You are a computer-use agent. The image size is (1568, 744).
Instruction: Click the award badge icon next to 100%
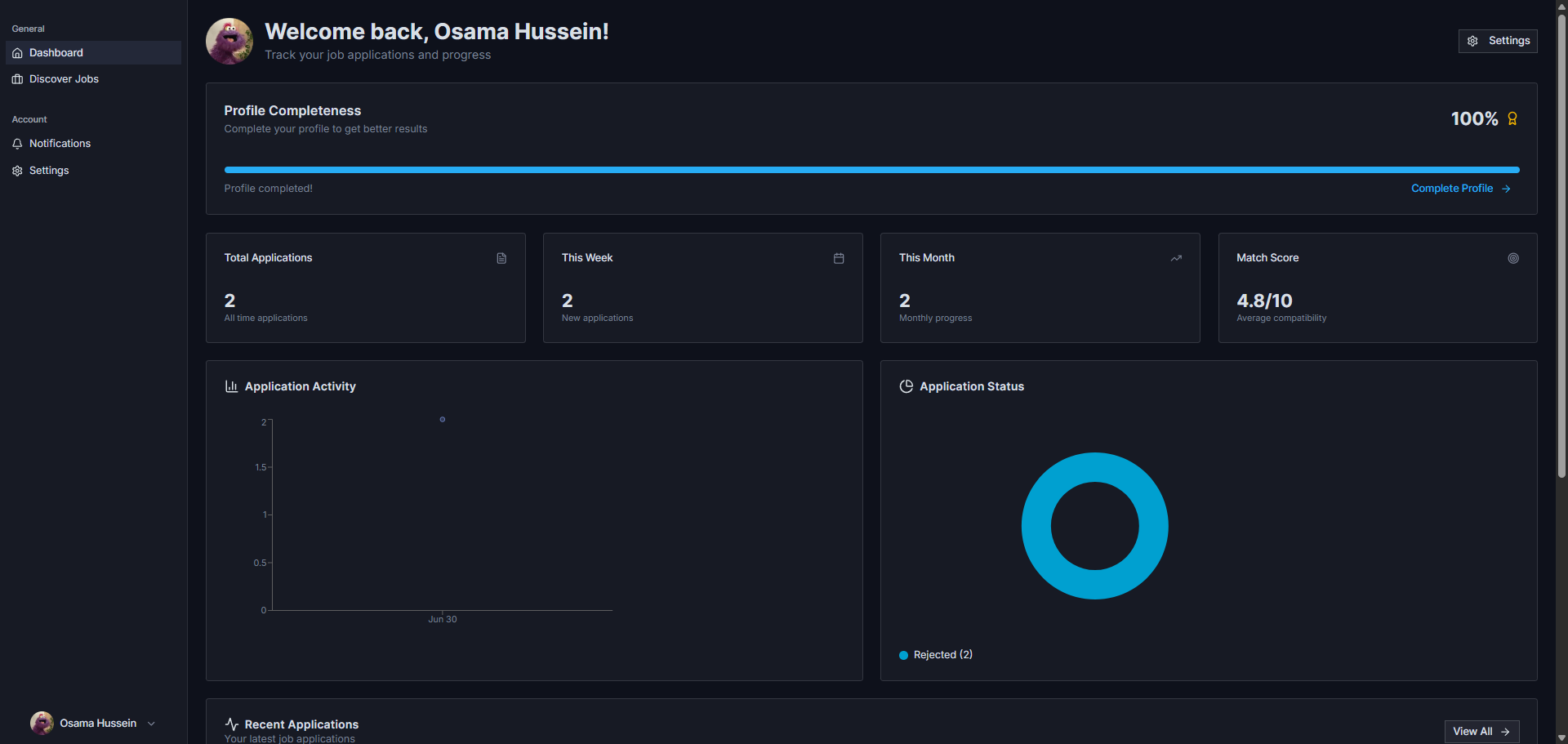[1512, 119]
